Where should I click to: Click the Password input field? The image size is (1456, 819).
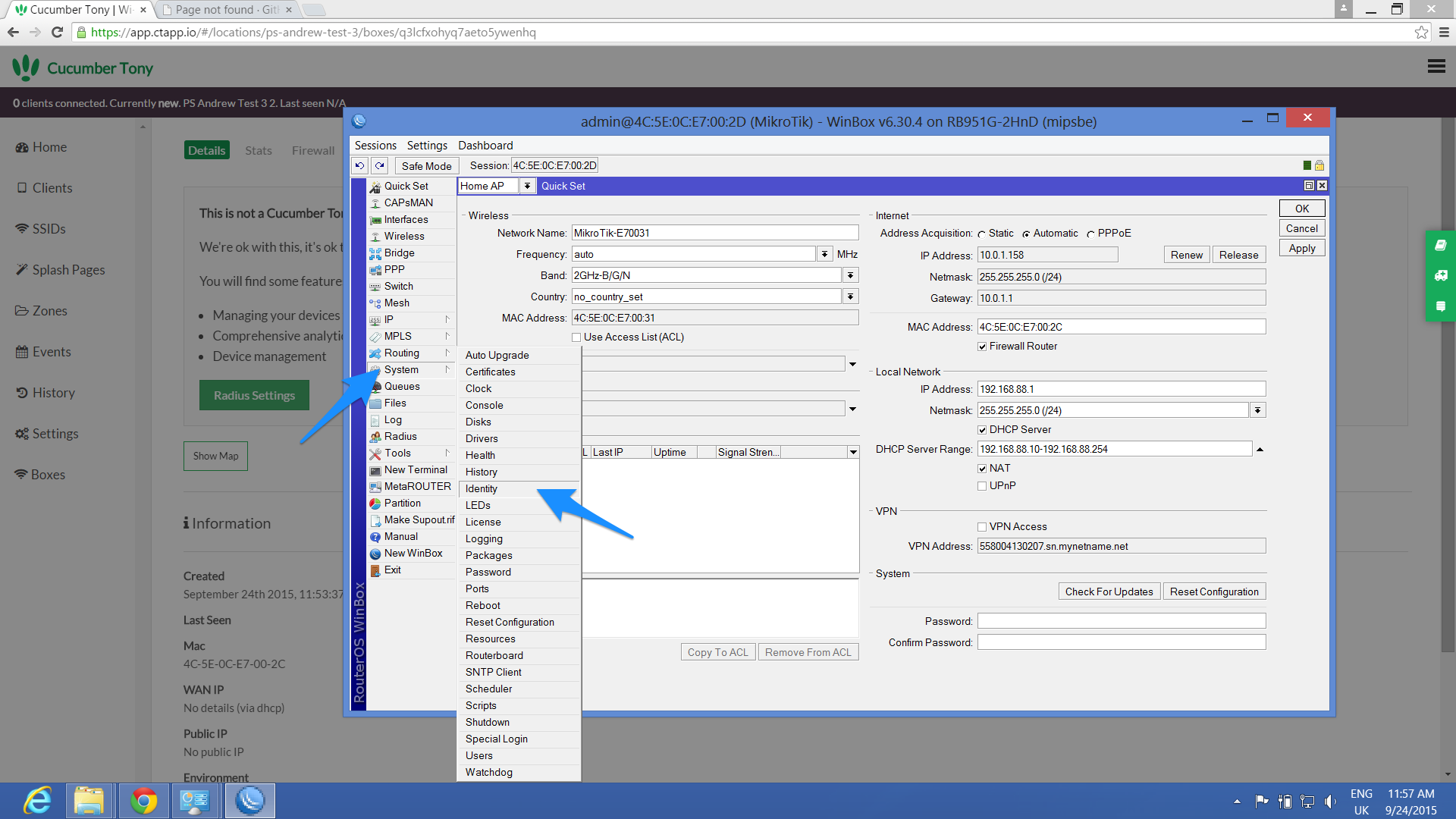coord(1122,621)
